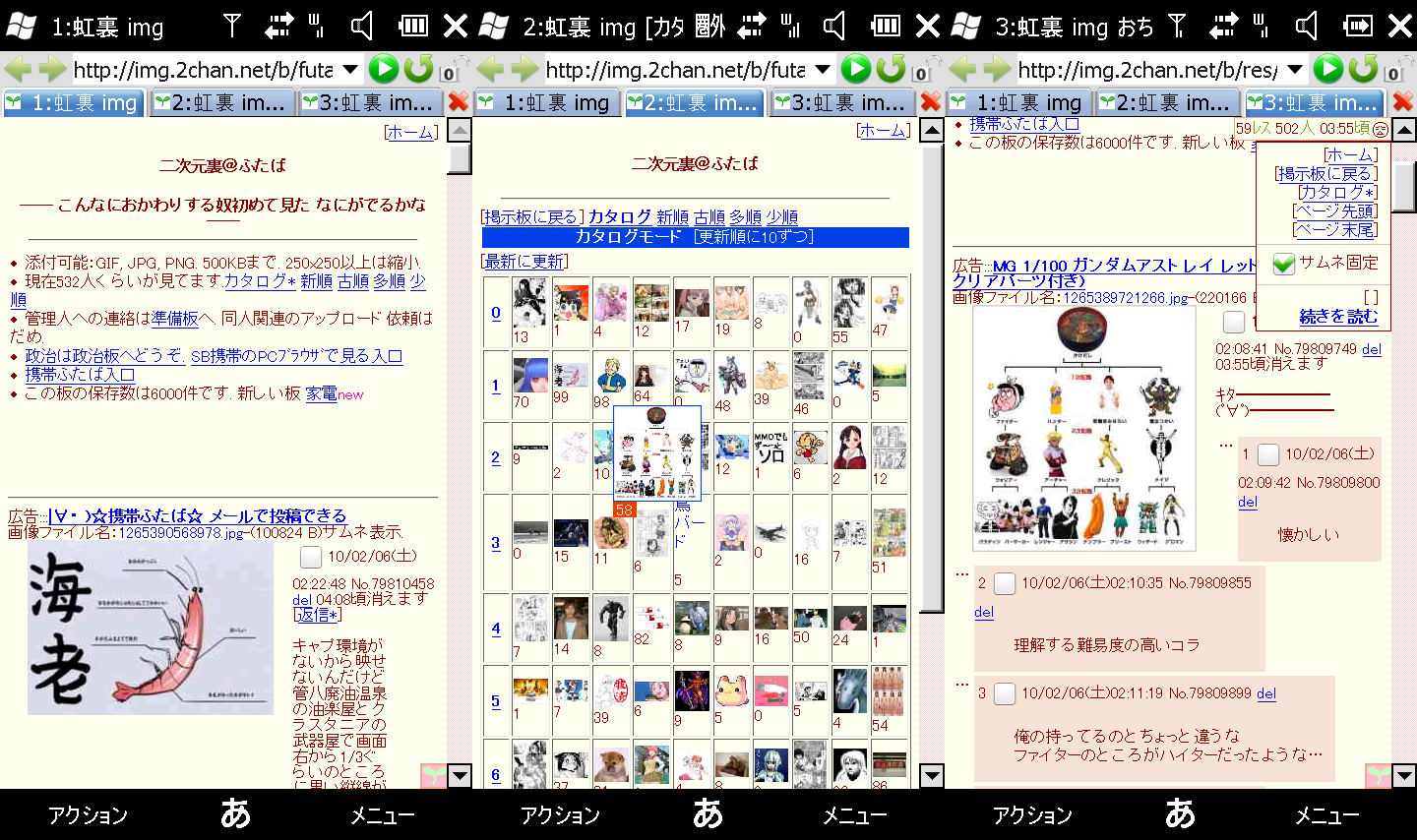
Task: Toggle the サムネ固定 checkbox
Action: coord(1283,264)
